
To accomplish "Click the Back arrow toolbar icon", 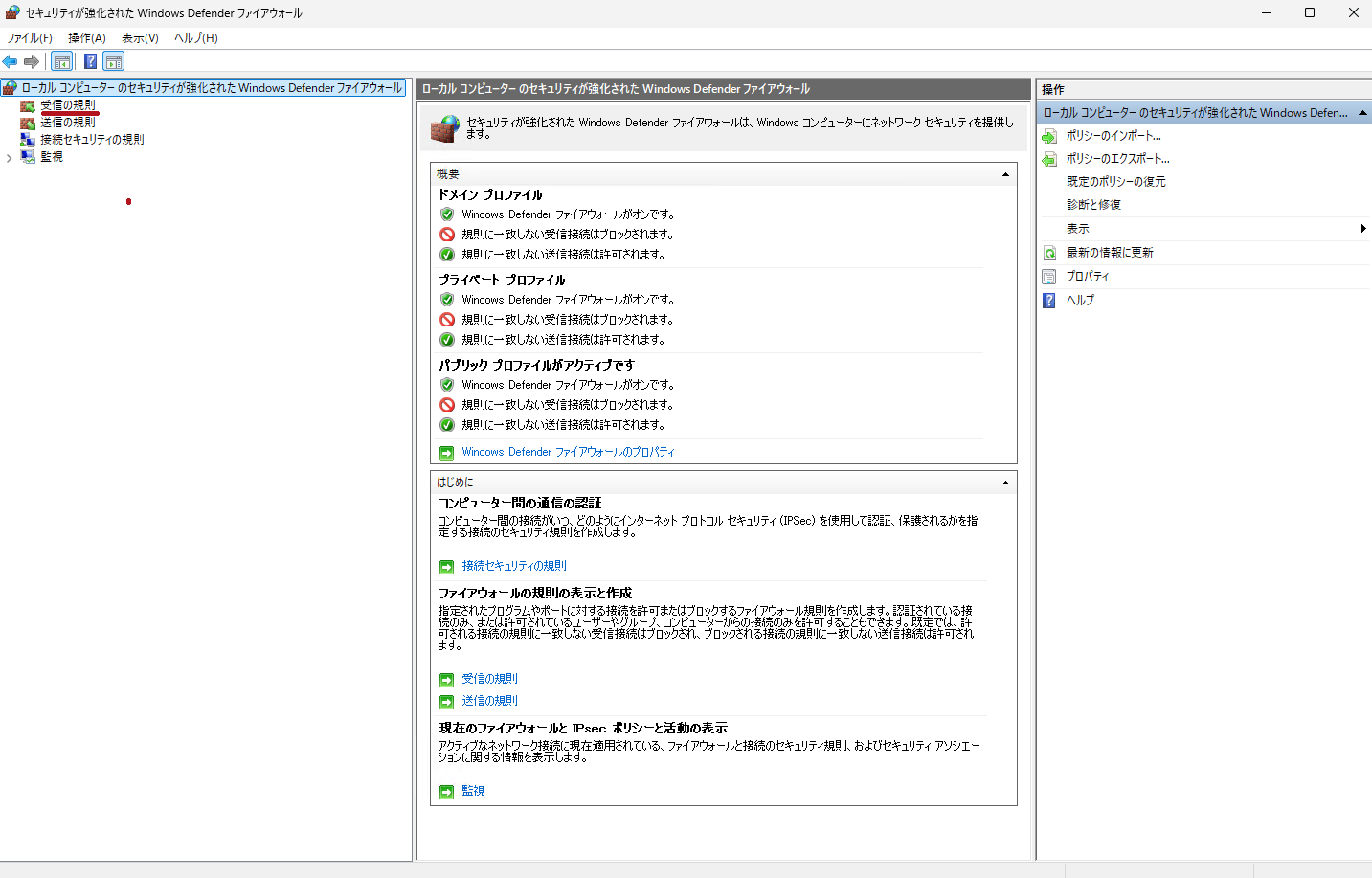I will [10, 61].
